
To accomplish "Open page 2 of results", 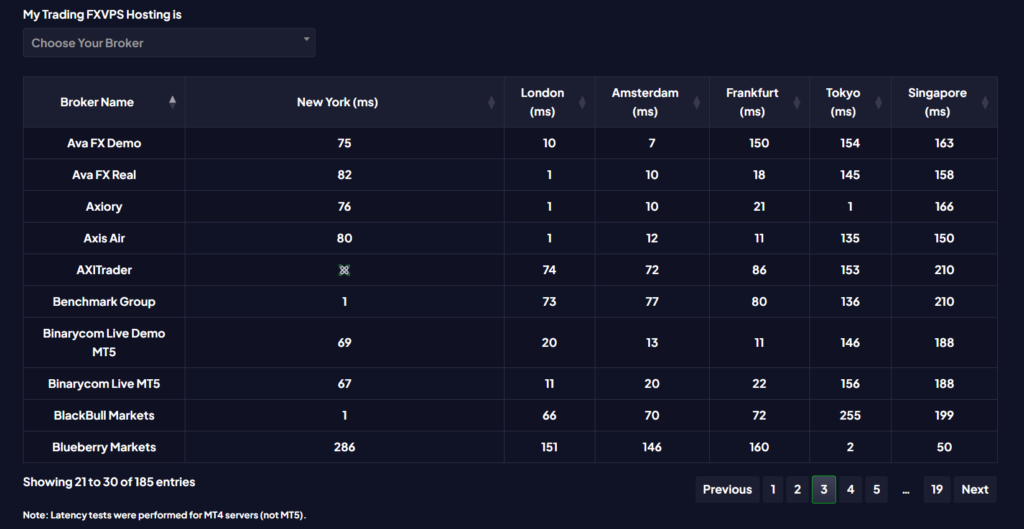I will 797,489.
